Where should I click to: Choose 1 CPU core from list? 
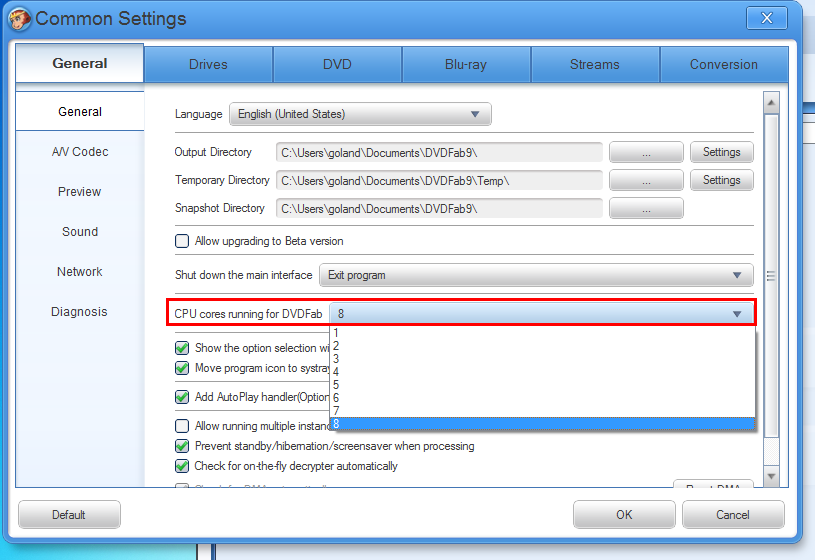point(542,333)
